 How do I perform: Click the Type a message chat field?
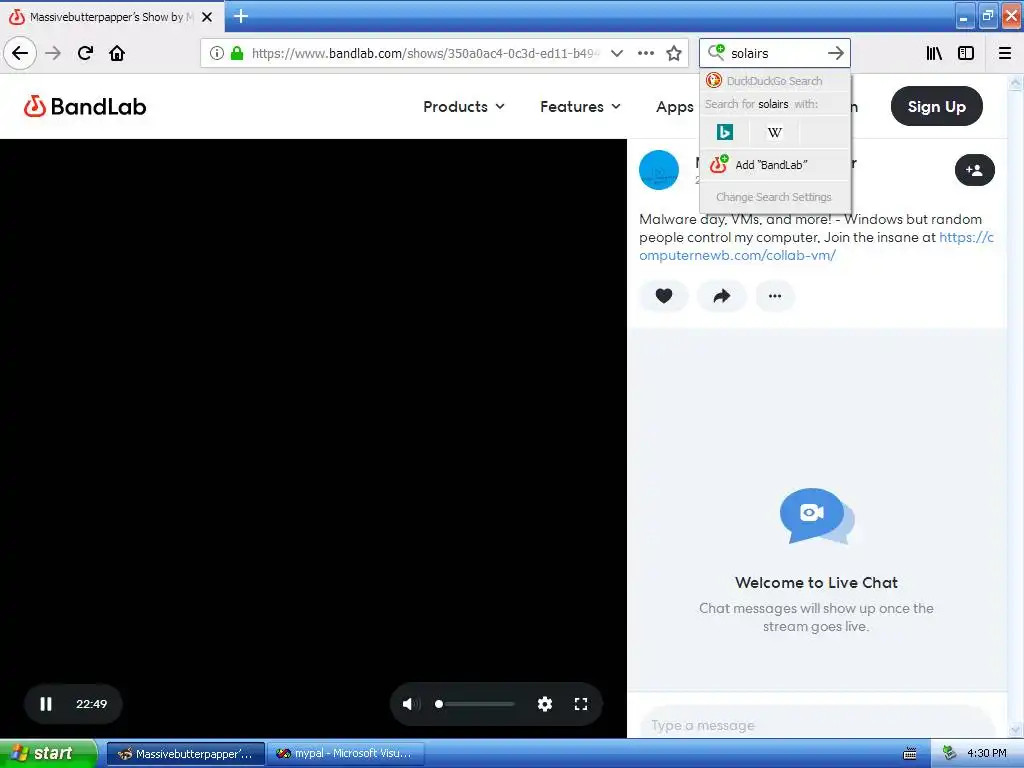point(816,725)
